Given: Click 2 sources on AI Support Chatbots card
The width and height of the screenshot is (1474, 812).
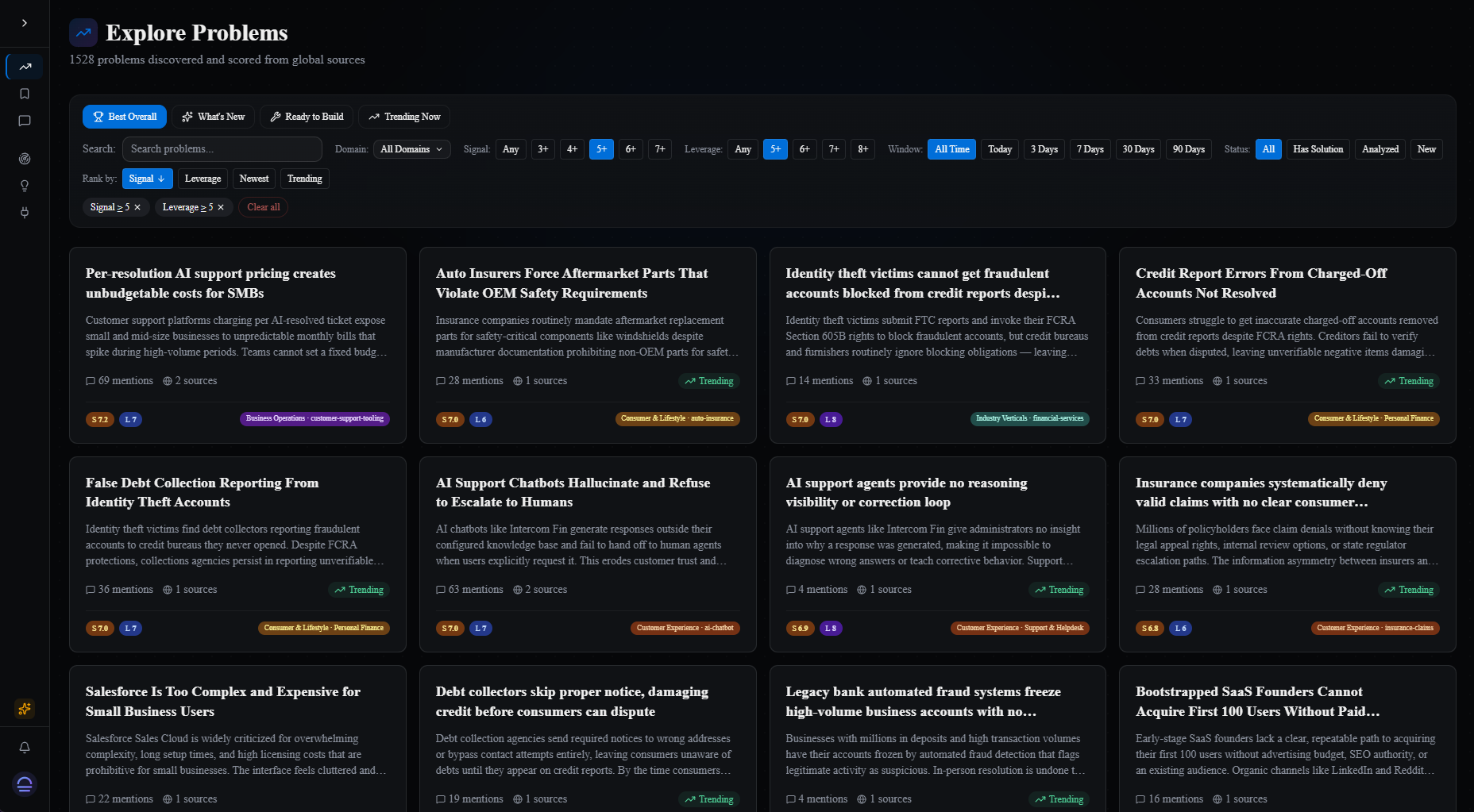Looking at the screenshot, I should coord(540,590).
